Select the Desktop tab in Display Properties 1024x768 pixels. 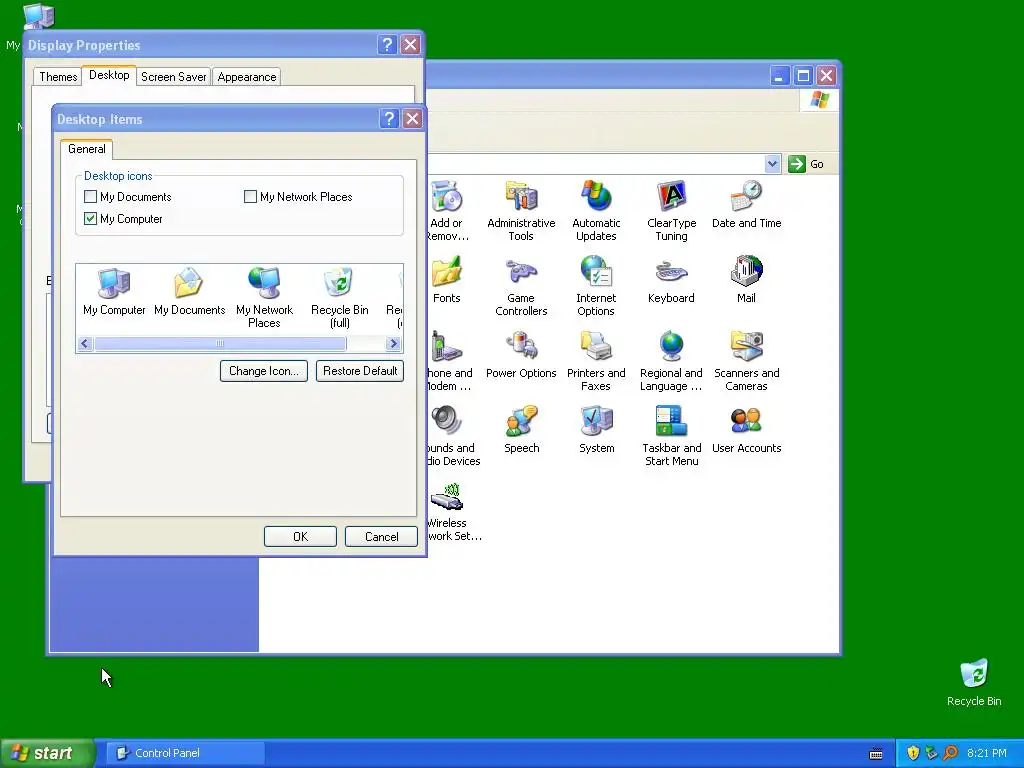click(x=109, y=75)
